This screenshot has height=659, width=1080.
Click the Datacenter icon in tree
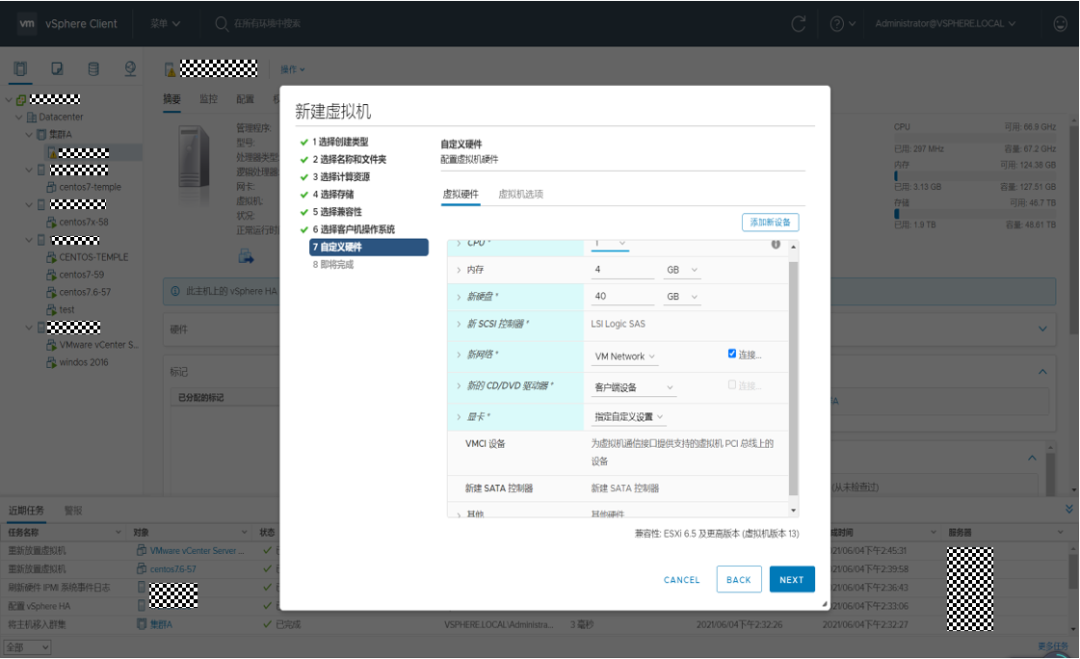[32, 117]
